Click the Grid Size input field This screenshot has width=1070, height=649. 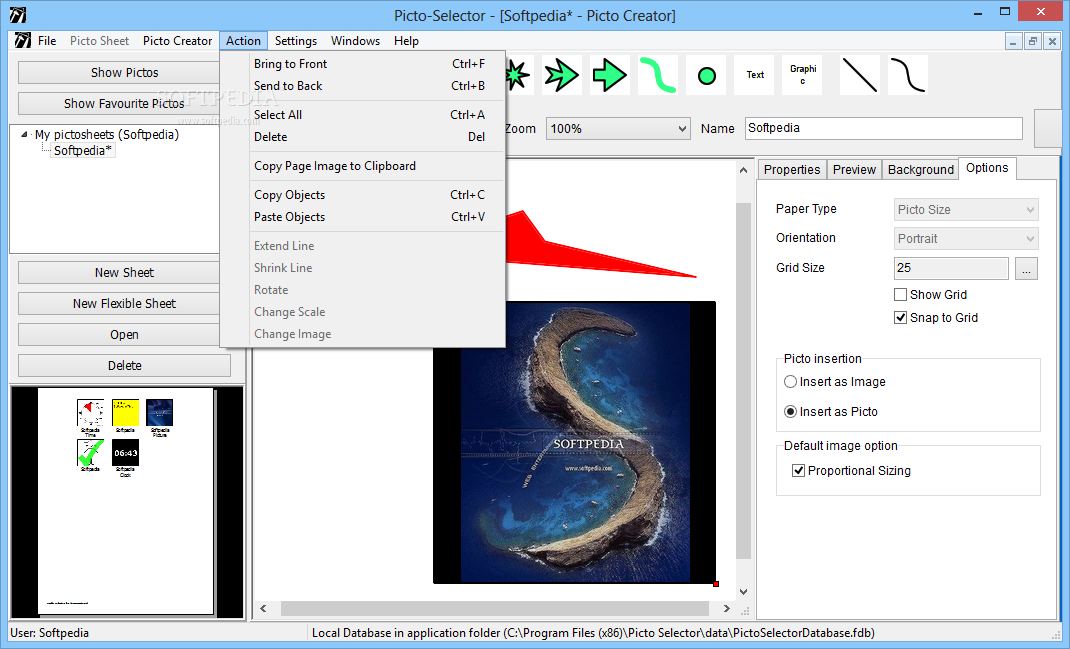tap(951, 268)
